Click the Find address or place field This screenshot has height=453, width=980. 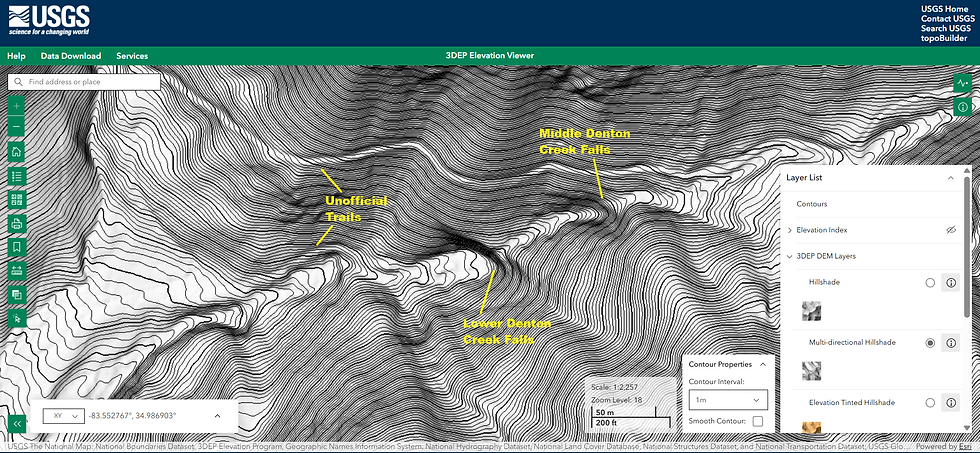click(x=84, y=82)
